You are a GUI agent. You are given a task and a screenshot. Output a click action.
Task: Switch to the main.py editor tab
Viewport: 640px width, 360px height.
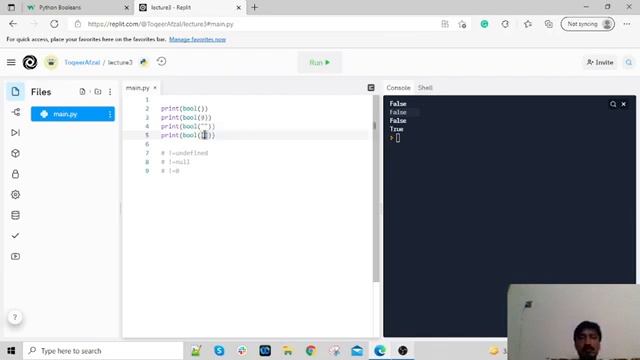[x=138, y=88]
